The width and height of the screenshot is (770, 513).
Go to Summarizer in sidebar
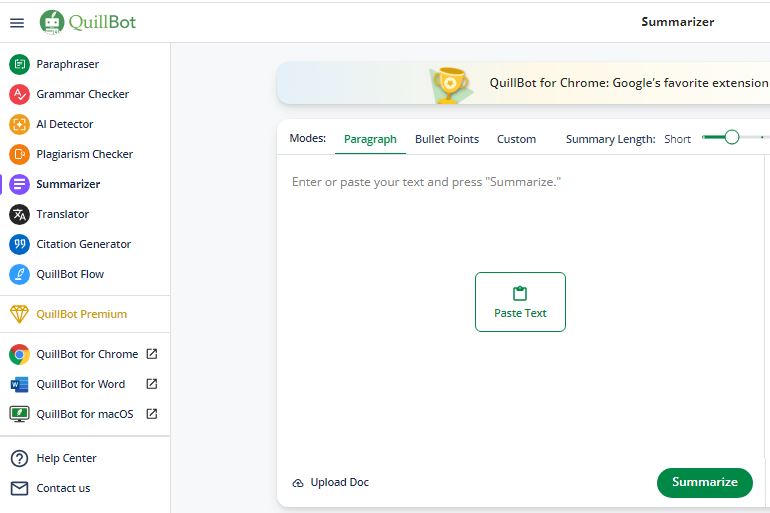tap(68, 184)
